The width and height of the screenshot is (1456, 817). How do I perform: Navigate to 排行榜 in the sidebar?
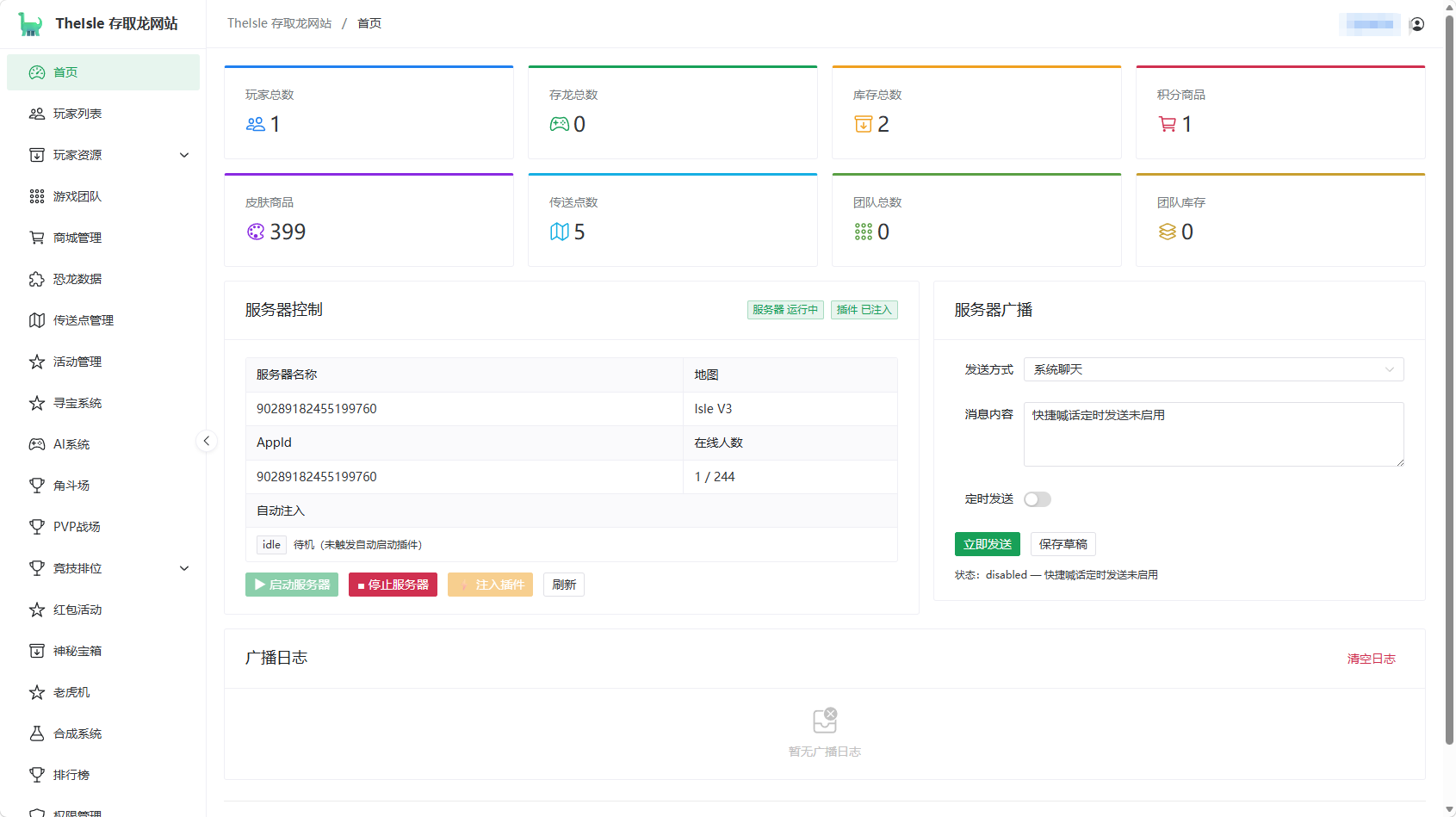[x=103, y=775]
